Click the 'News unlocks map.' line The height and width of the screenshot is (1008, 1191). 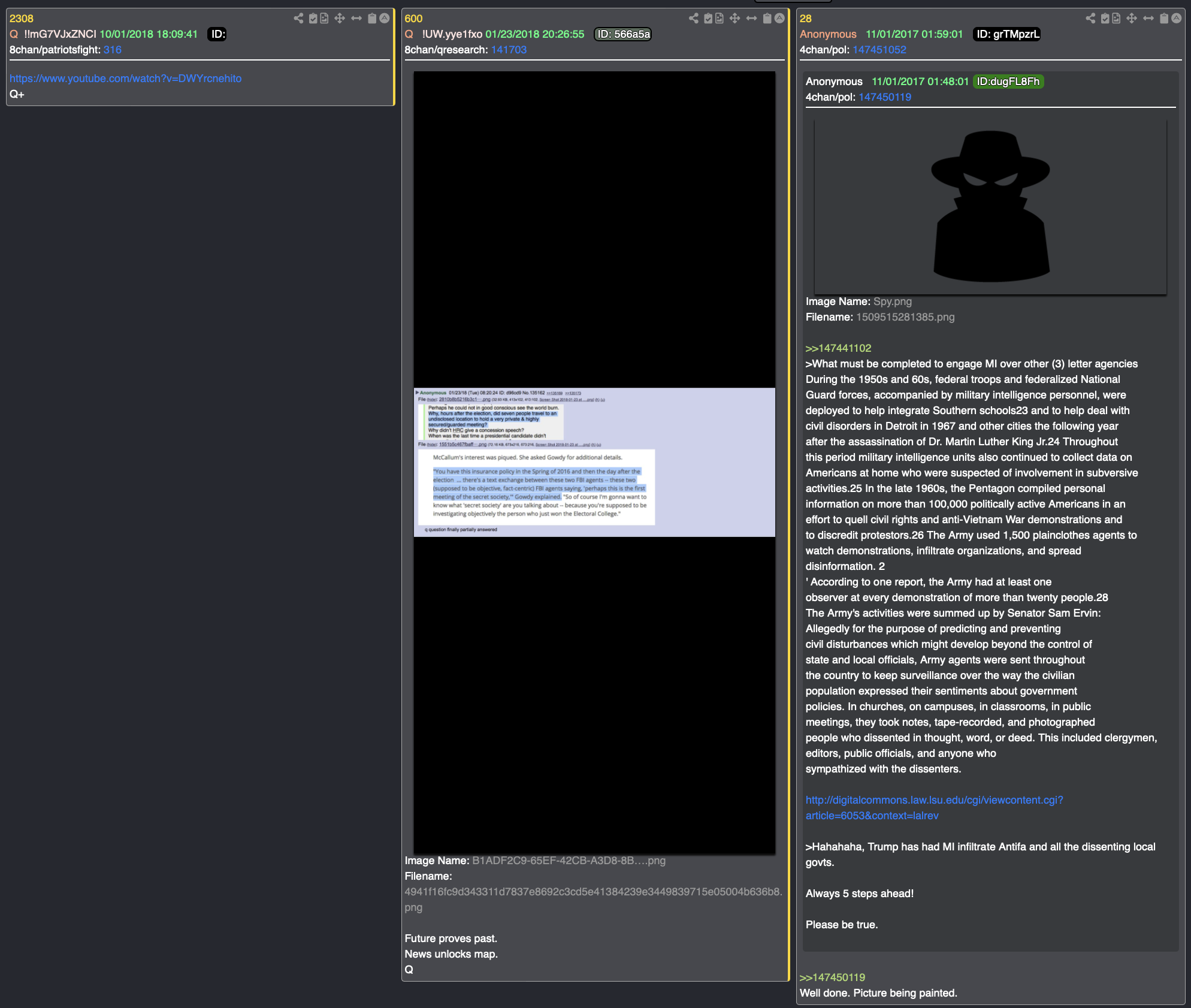point(451,954)
